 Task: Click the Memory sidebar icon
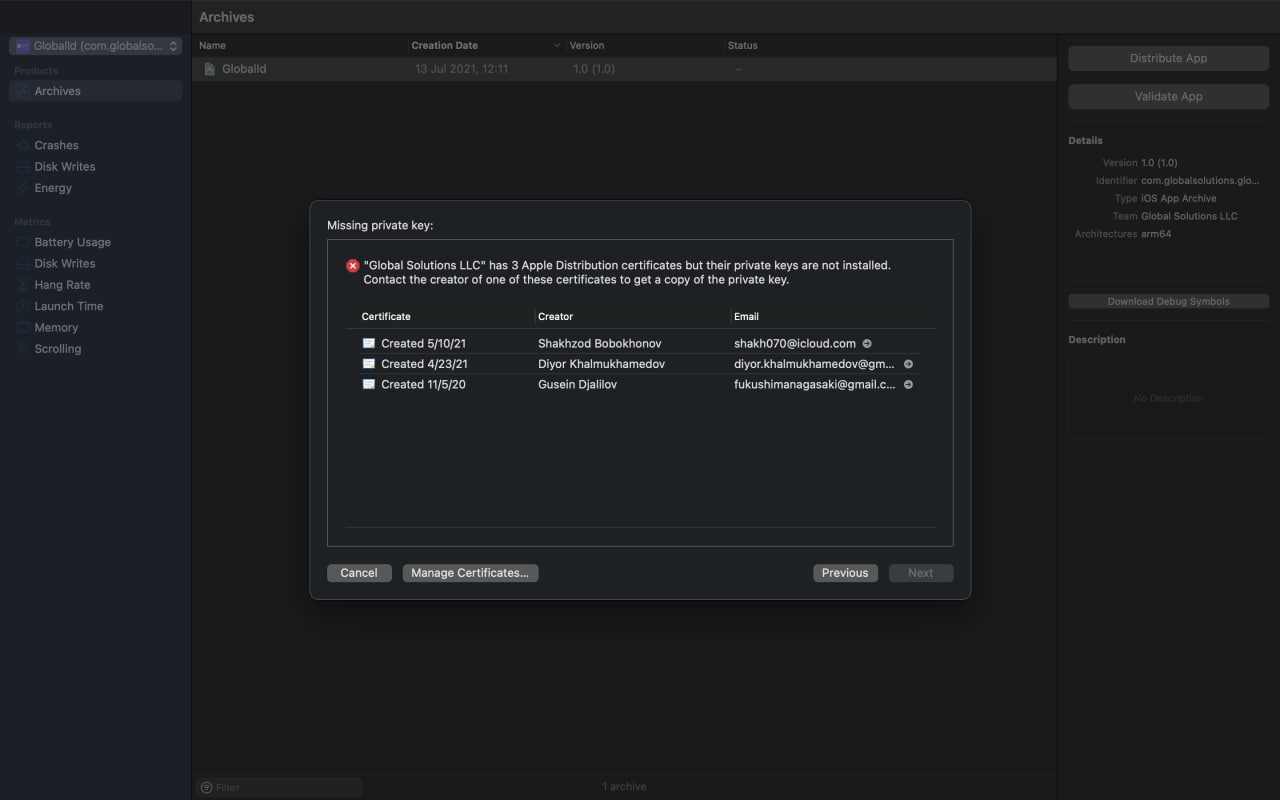pos(23,328)
